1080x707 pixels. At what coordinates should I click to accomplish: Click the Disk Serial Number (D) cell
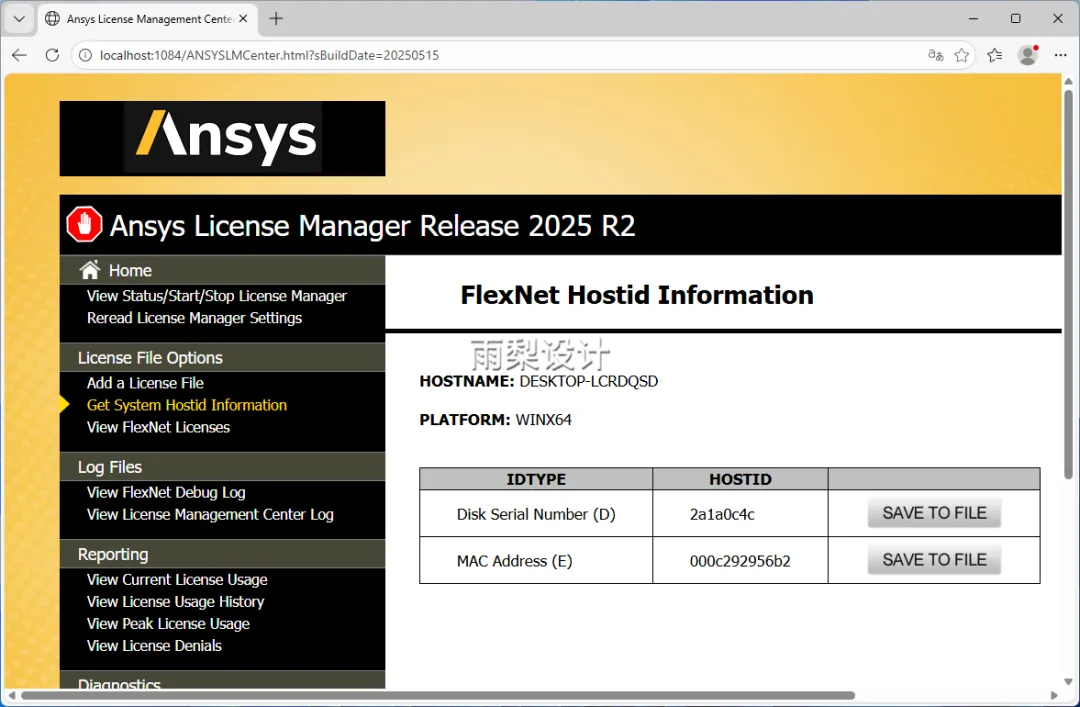(x=536, y=514)
